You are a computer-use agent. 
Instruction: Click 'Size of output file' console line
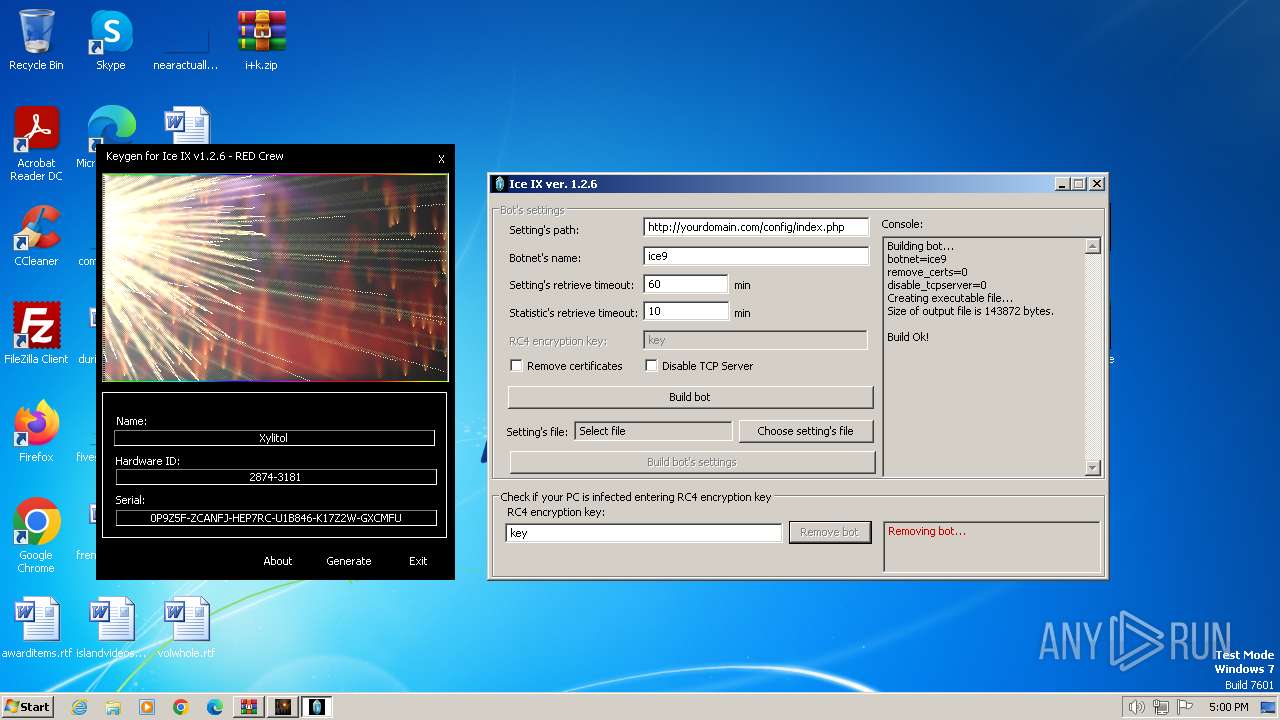click(970, 311)
